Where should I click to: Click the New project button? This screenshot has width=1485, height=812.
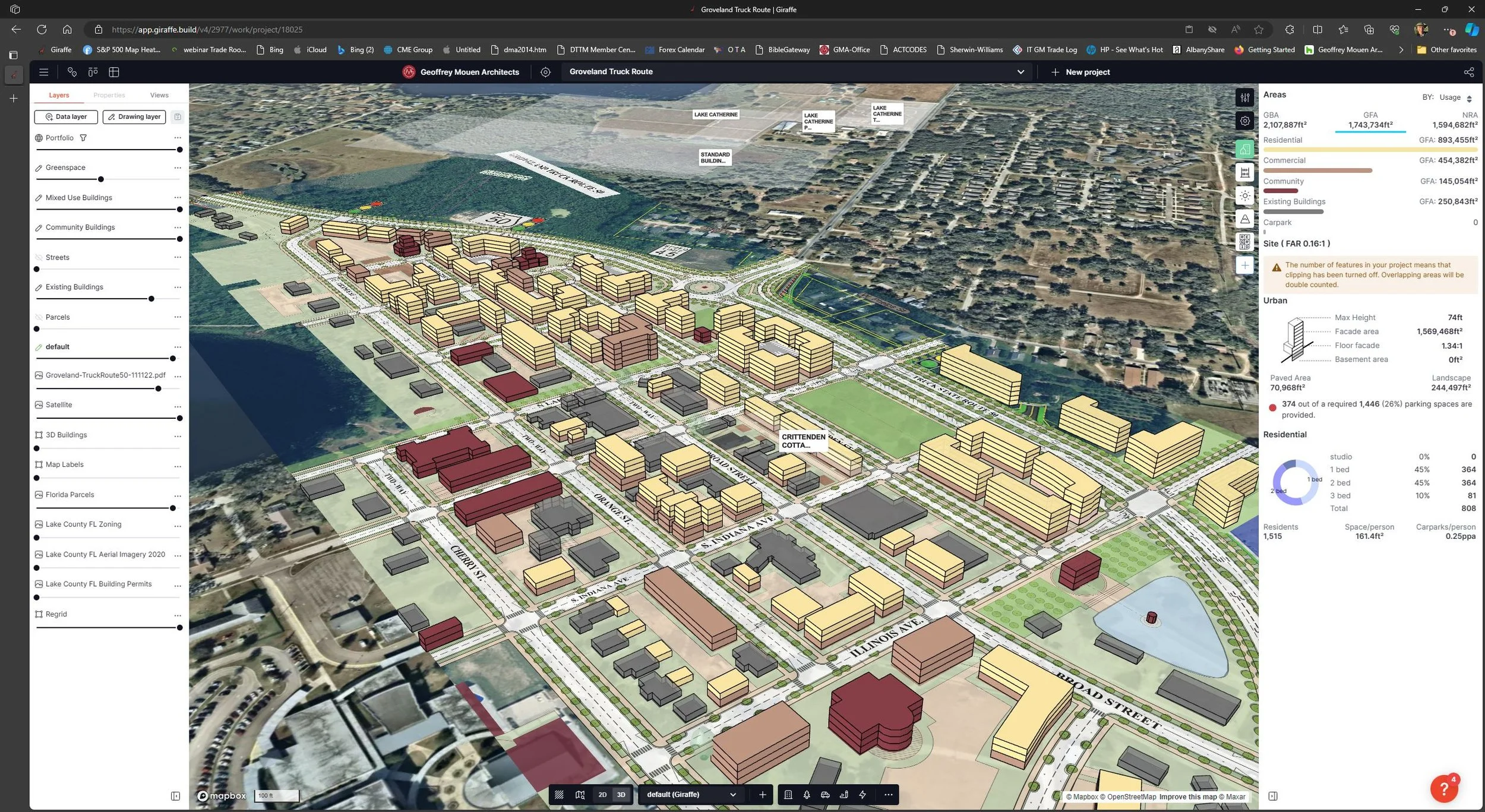tap(1080, 72)
